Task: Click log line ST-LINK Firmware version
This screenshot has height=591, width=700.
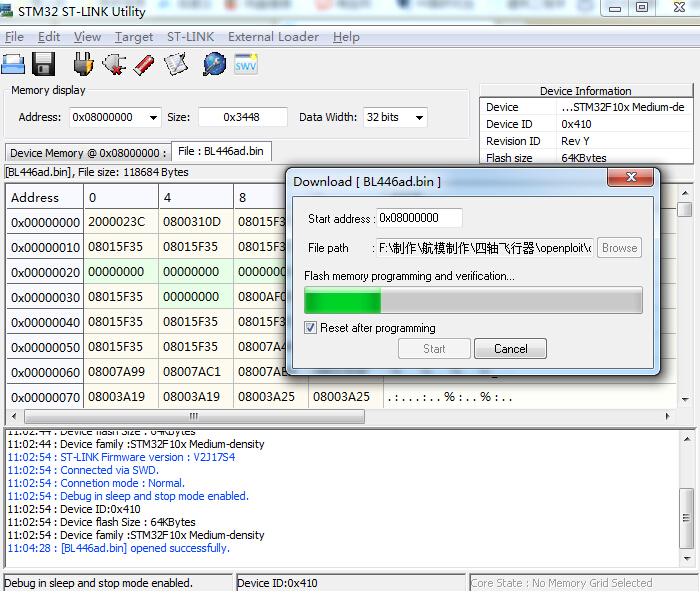Action: [x=121, y=457]
